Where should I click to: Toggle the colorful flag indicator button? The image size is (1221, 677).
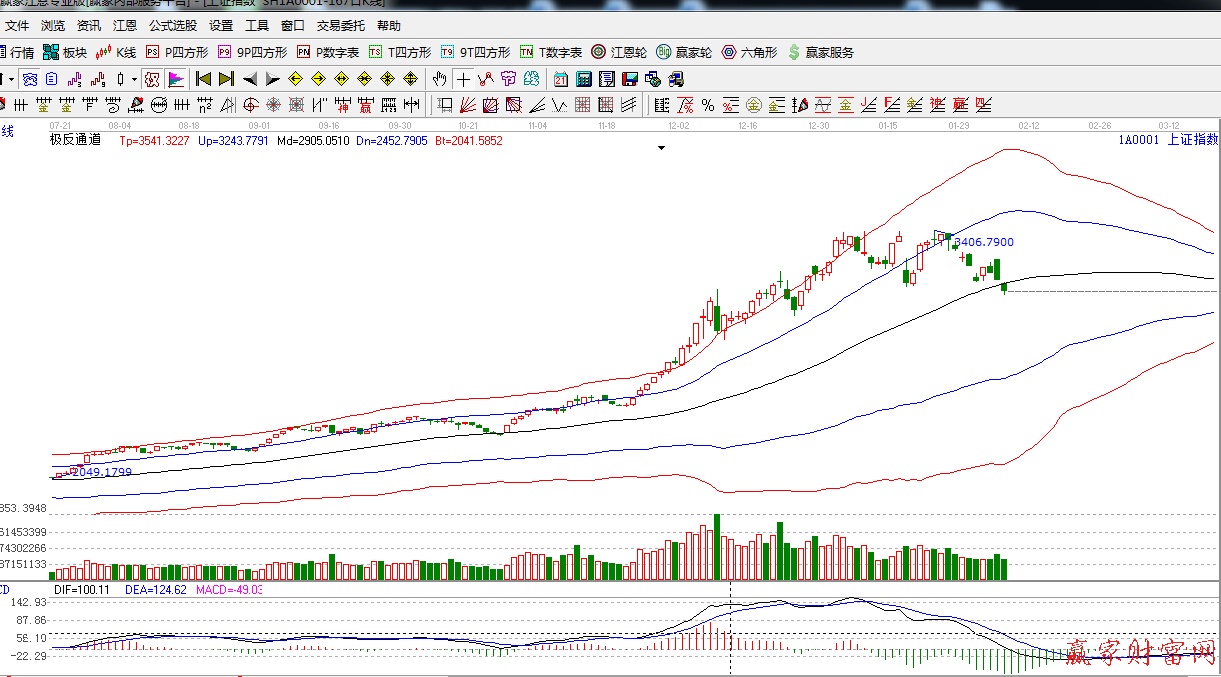(176, 79)
